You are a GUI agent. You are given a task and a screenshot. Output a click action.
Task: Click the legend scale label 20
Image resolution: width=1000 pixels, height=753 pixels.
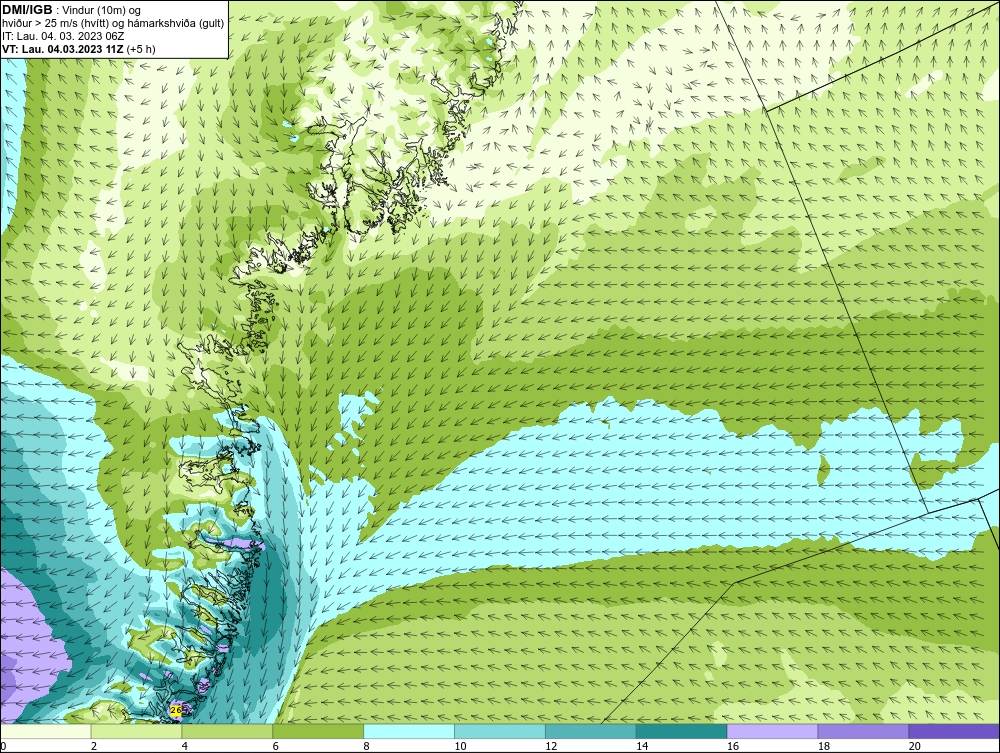tap(915, 746)
